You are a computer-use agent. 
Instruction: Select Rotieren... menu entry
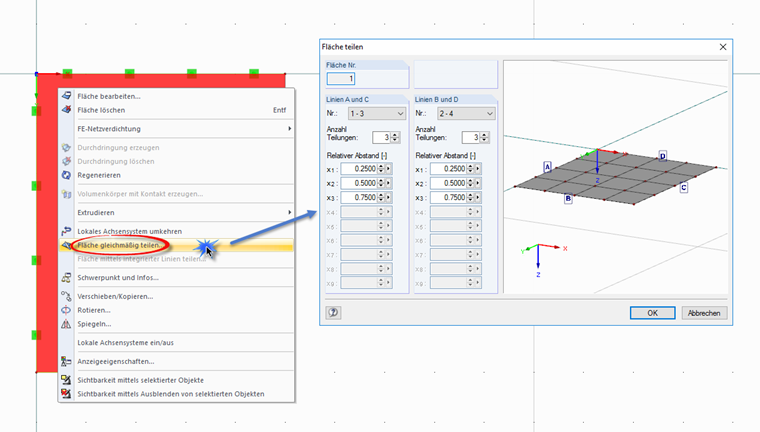[x=176, y=310]
